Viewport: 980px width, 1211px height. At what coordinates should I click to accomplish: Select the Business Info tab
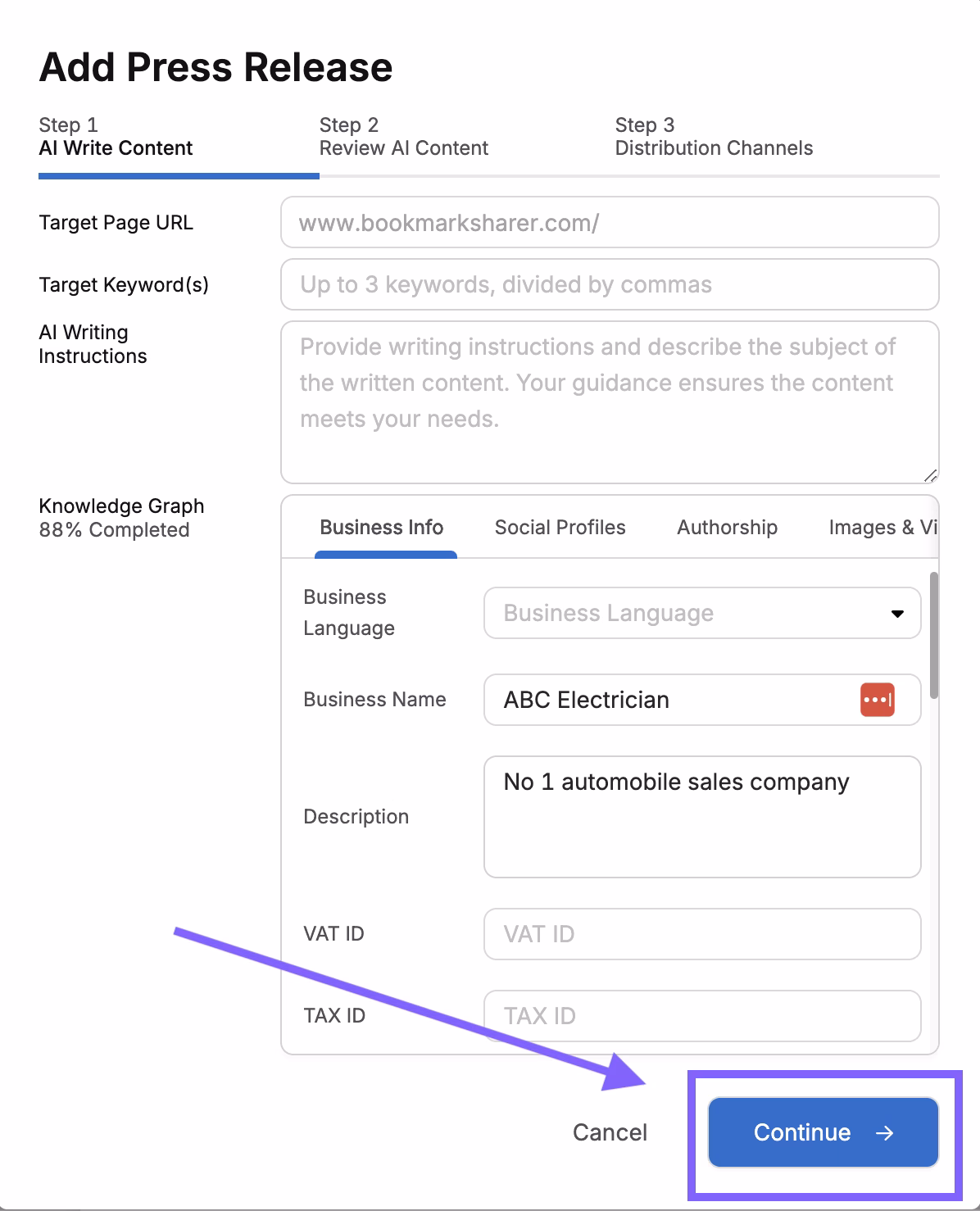click(x=381, y=528)
